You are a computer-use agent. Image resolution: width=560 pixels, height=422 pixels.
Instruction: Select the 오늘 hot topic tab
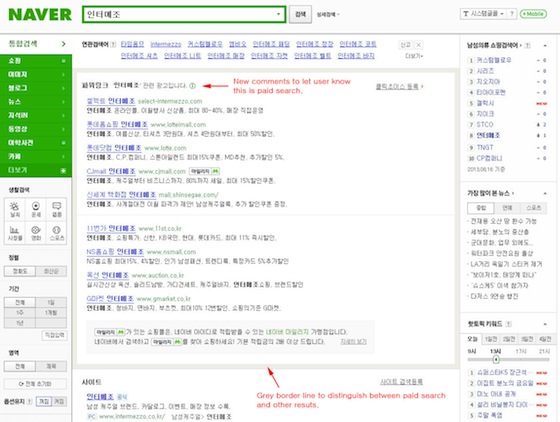pos(472,339)
